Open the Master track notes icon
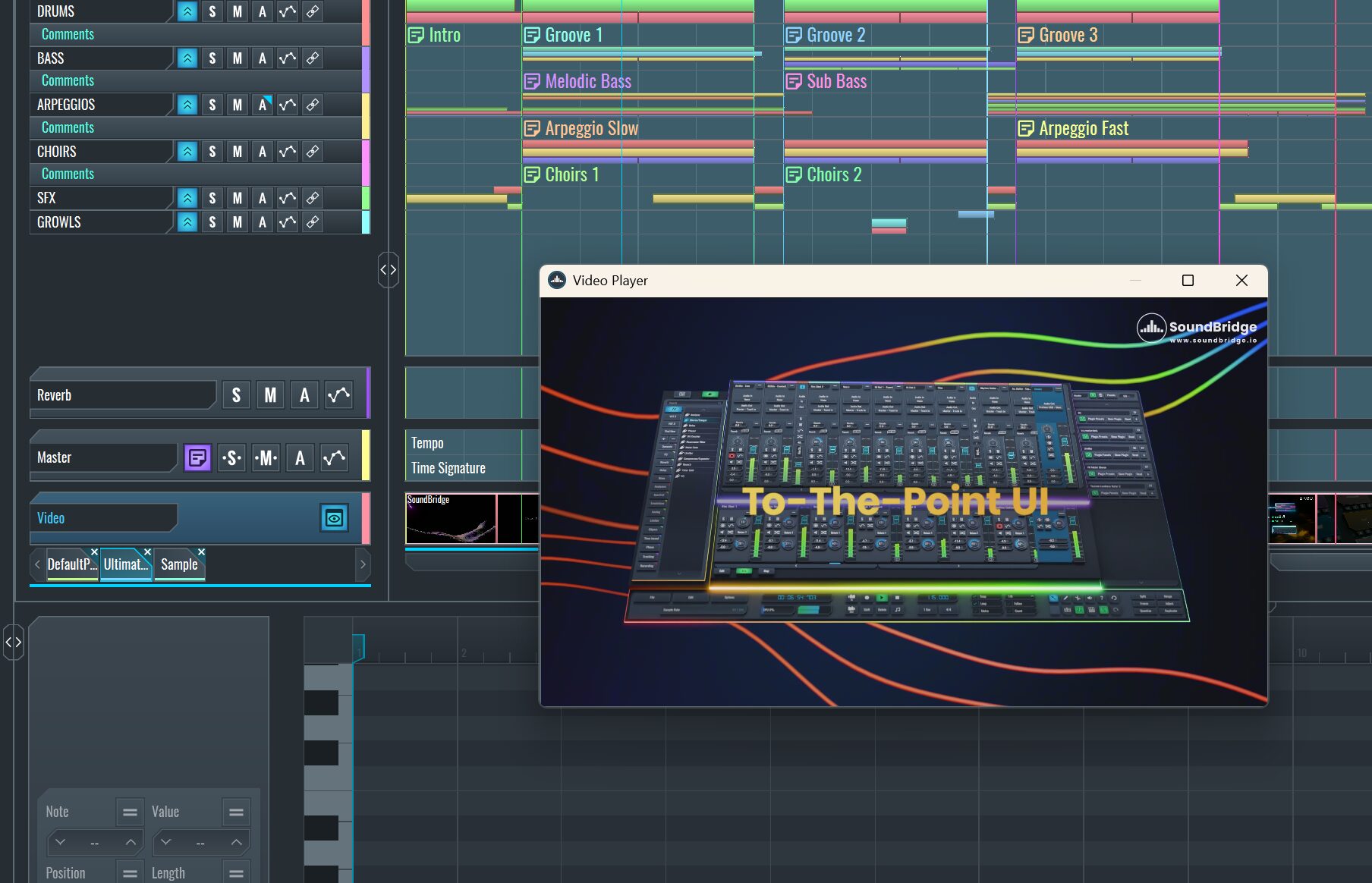Image resolution: width=1372 pixels, height=883 pixels. coord(197,457)
